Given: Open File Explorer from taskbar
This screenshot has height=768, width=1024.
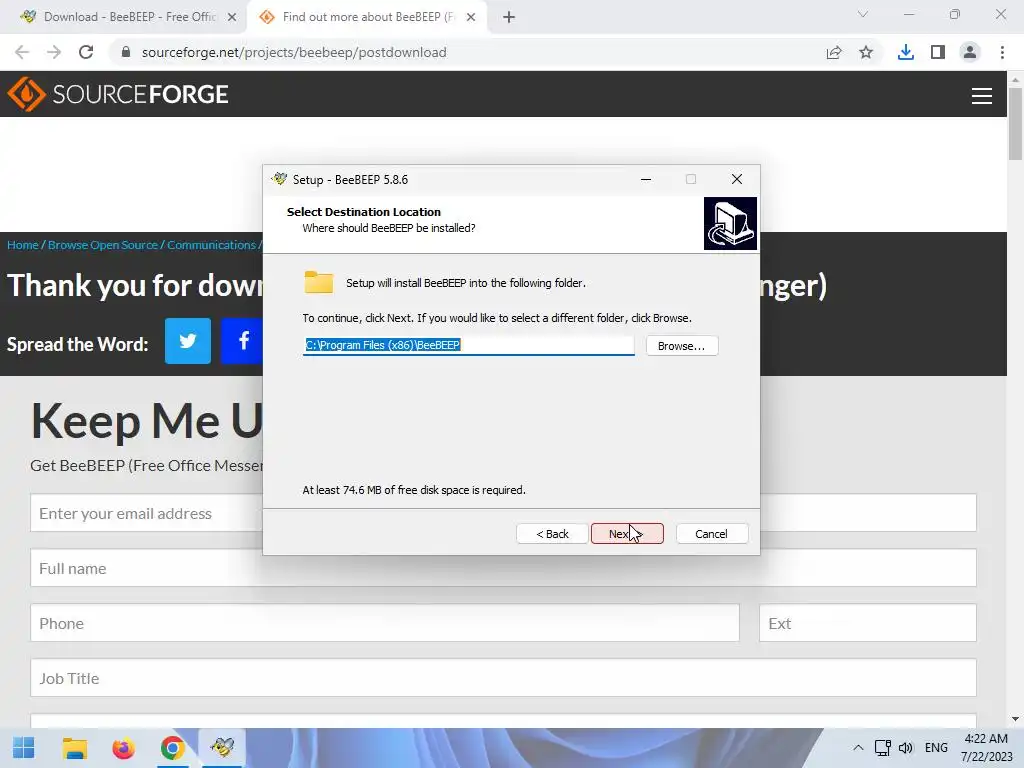Looking at the screenshot, I should click(74, 748).
